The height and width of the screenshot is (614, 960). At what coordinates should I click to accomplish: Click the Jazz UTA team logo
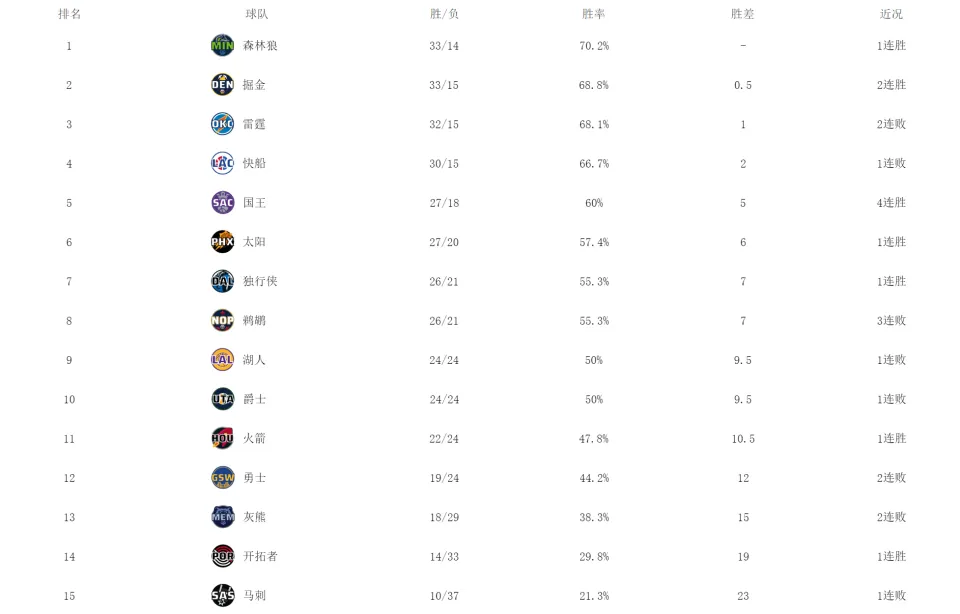coord(222,399)
